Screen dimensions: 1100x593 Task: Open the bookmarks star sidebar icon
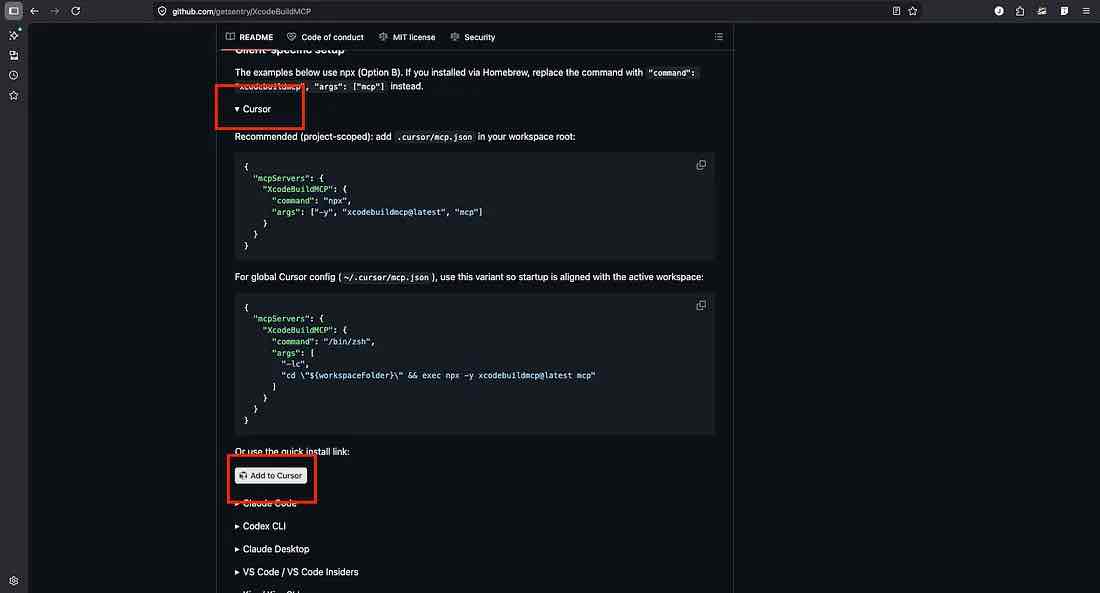13,95
